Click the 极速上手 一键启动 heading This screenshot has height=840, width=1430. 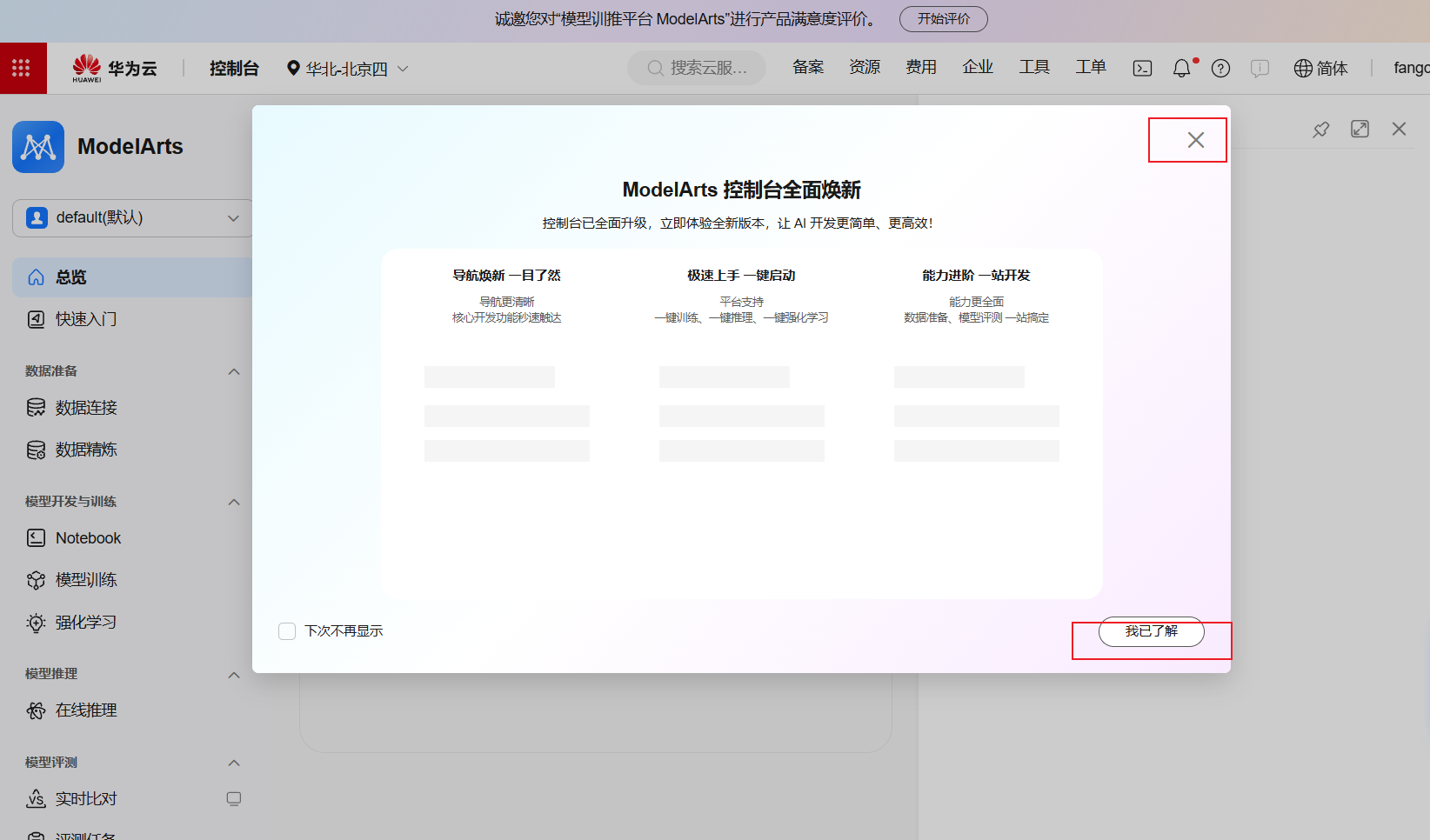(x=742, y=276)
